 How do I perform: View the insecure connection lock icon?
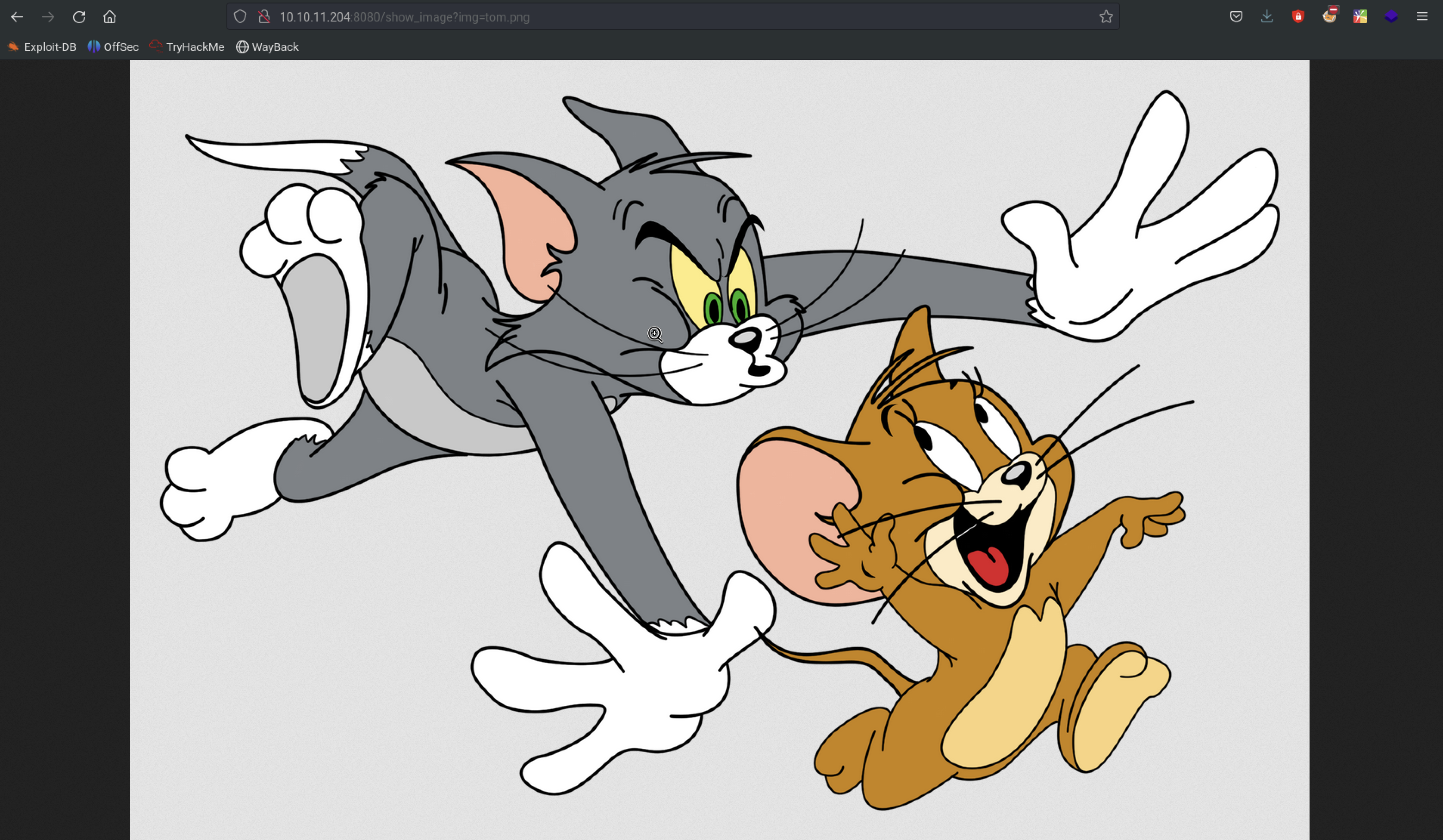tap(264, 17)
